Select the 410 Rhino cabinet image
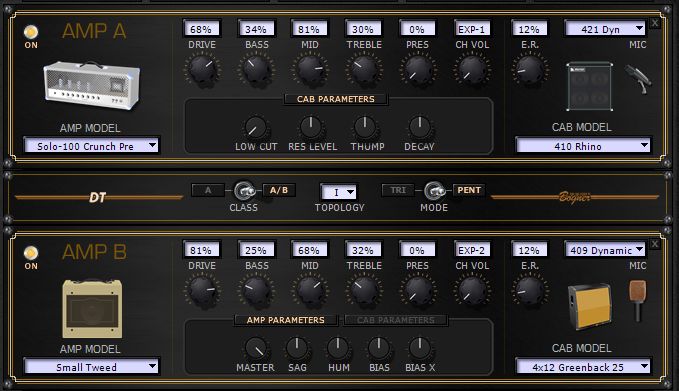The height and width of the screenshot is (391, 679). 590,87
